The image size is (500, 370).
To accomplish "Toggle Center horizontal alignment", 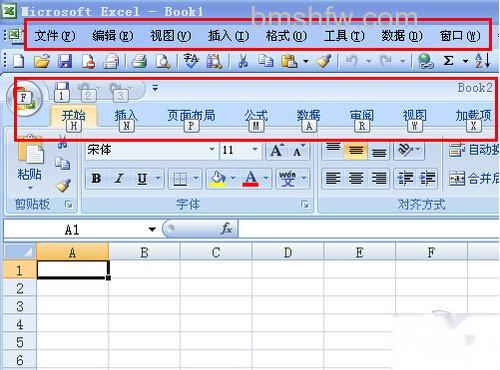I will tap(356, 179).
